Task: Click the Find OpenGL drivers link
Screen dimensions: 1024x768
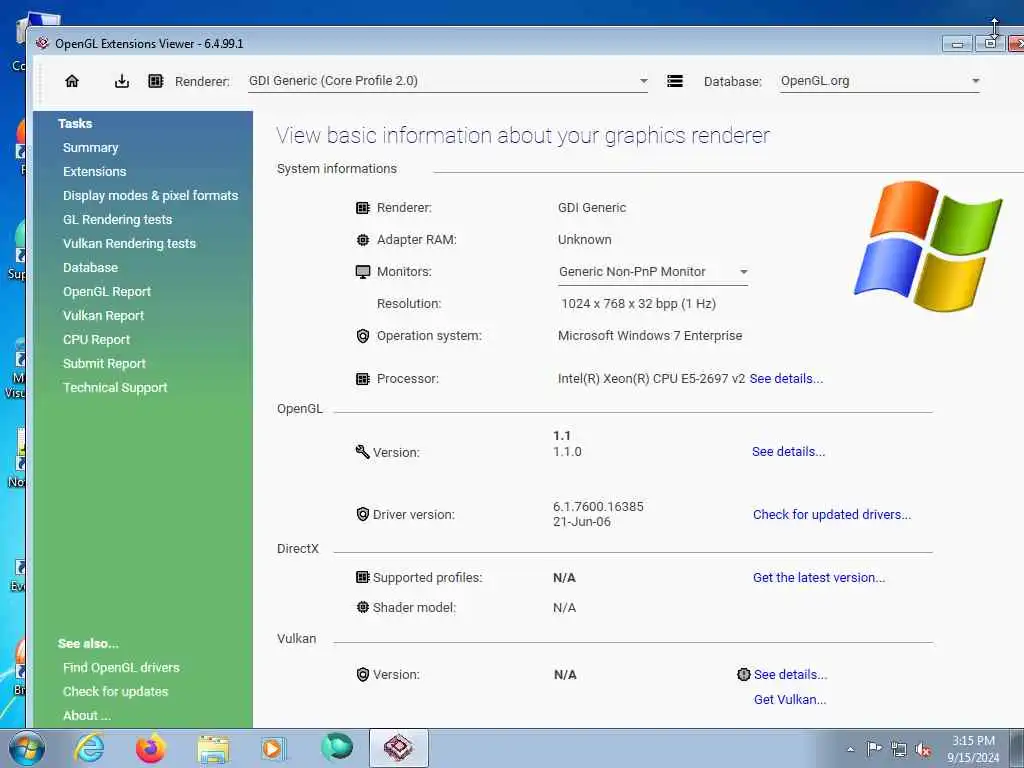Action: point(121,667)
